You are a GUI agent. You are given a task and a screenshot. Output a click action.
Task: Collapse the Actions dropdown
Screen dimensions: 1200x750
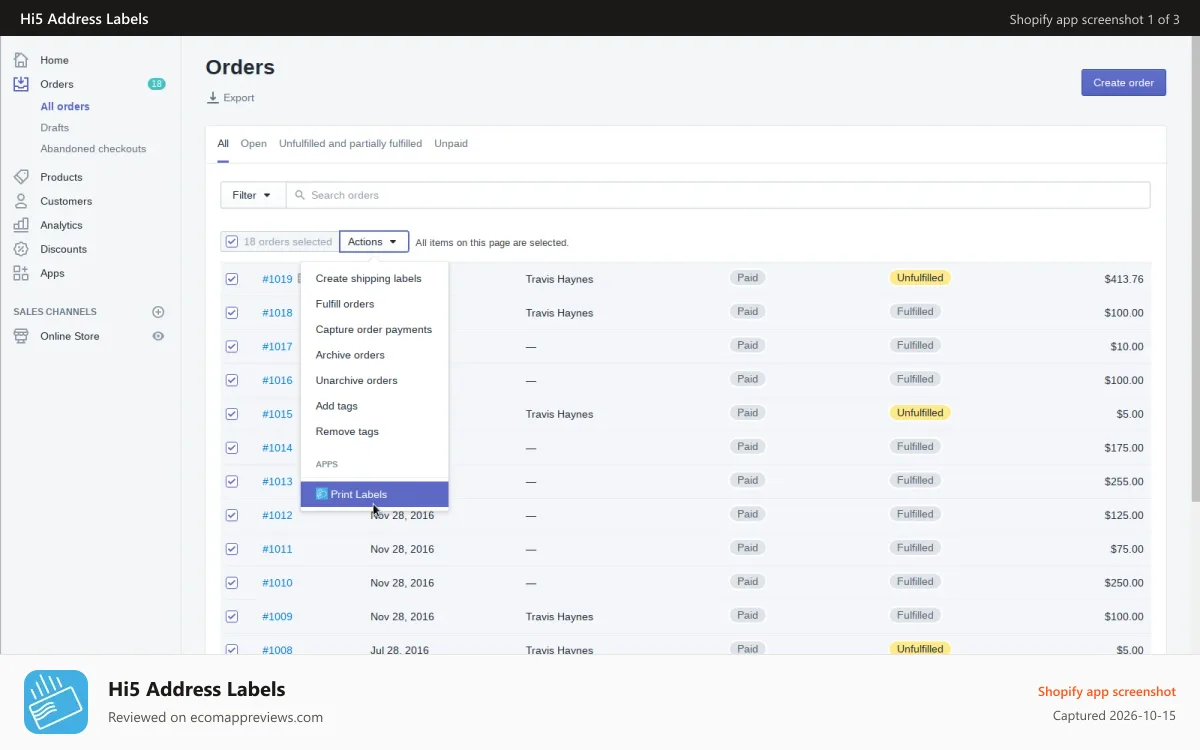pyautogui.click(x=374, y=242)
